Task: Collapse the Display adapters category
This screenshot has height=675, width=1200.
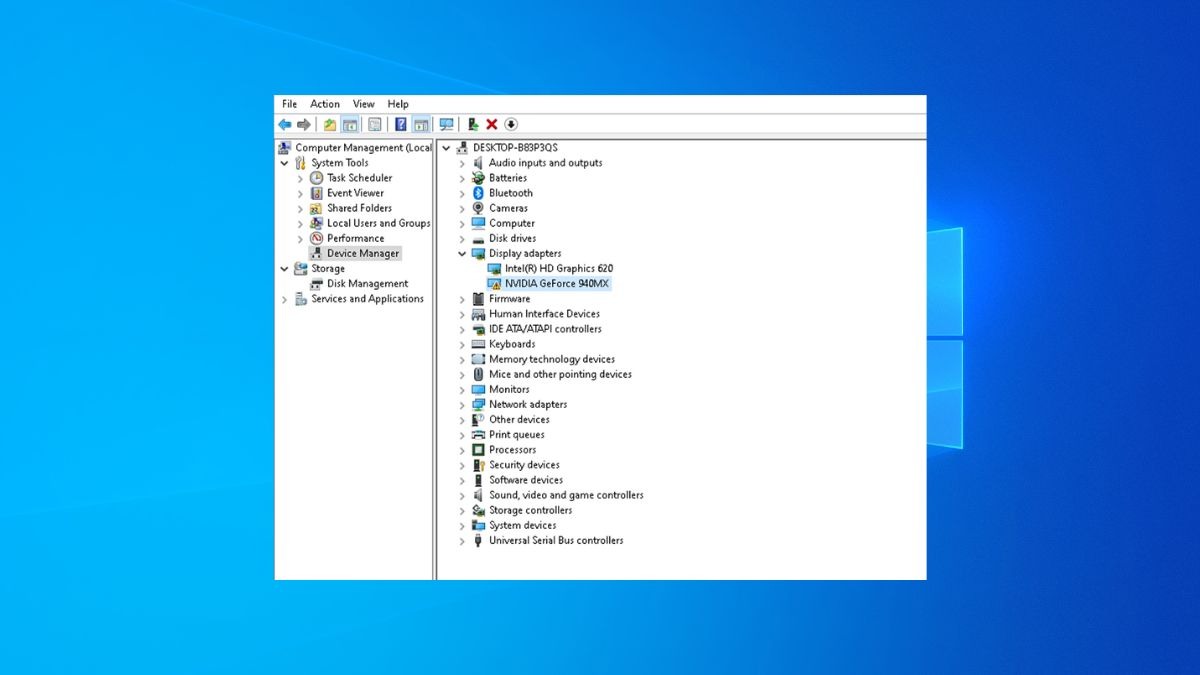Action: (462, 254)
